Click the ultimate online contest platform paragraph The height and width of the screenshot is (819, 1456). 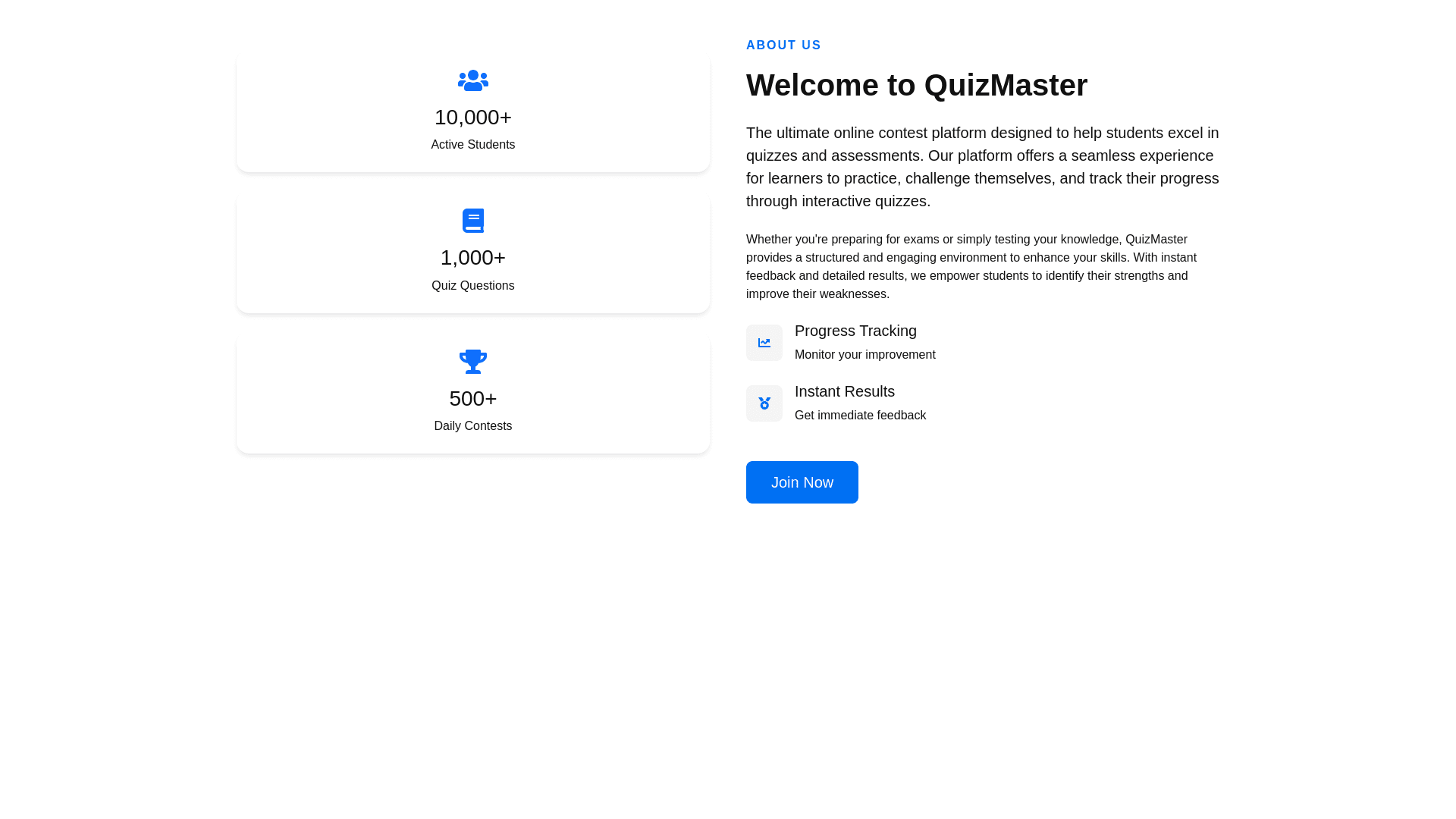coord(982,167)
